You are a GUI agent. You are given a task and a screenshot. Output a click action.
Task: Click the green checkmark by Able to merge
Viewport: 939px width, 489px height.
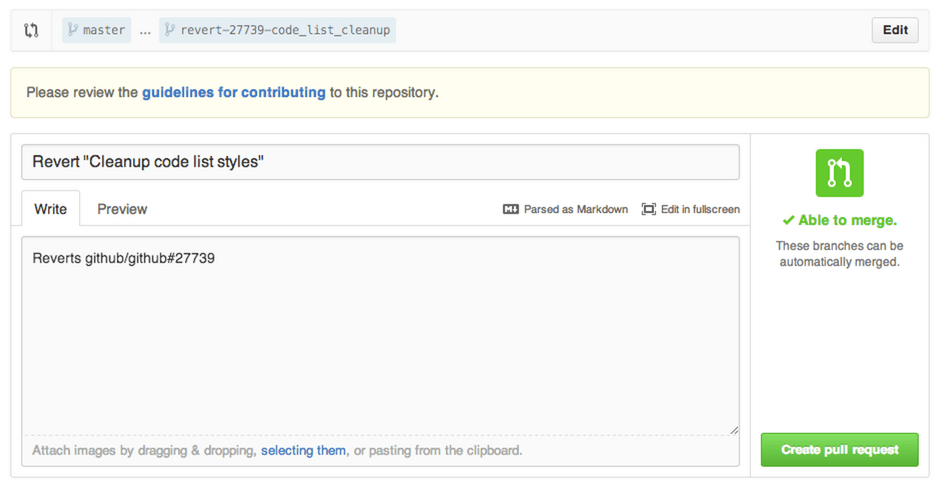pos(788,220)
